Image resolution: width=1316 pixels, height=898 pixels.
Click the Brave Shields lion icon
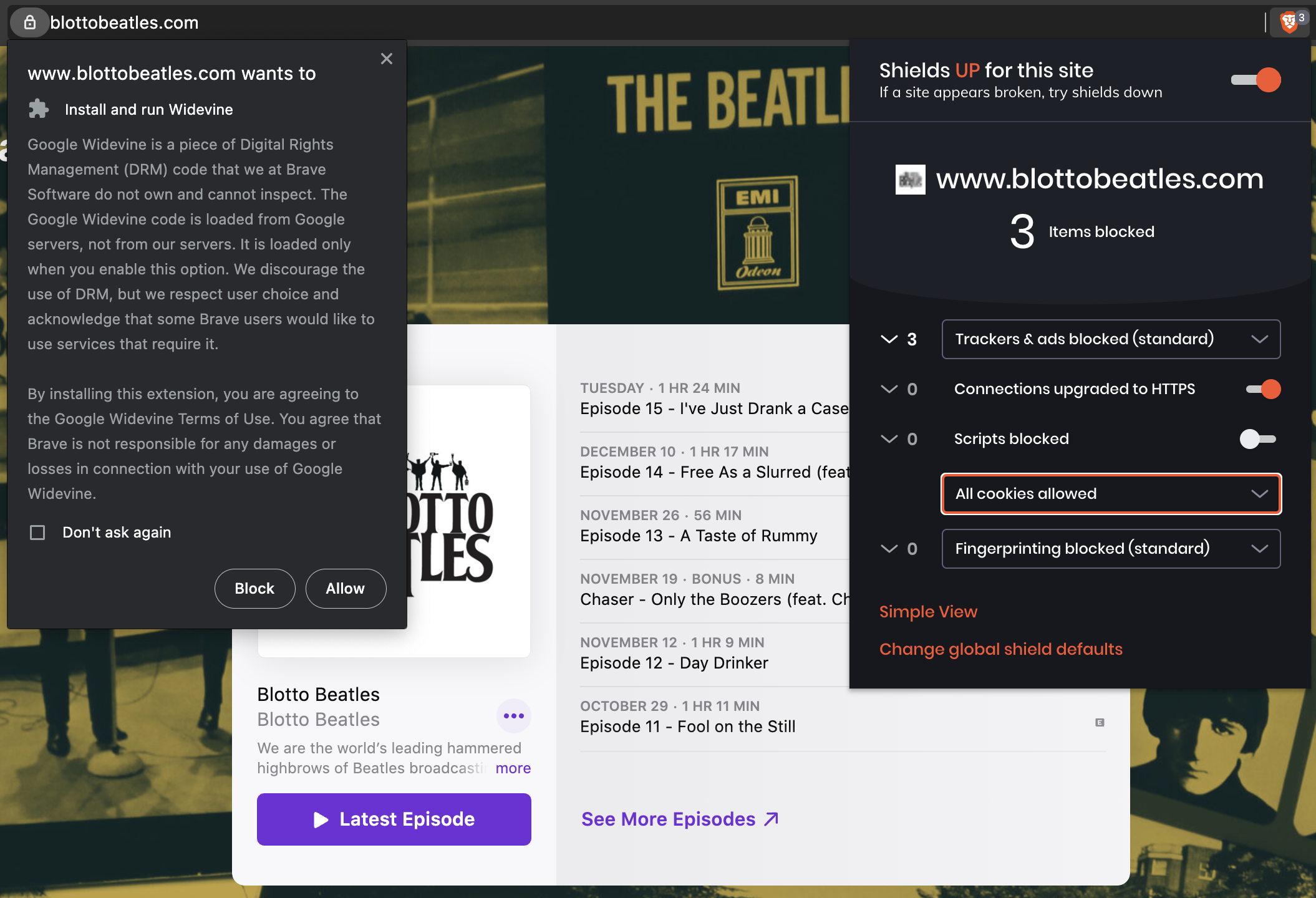[x=1289, y=23]
